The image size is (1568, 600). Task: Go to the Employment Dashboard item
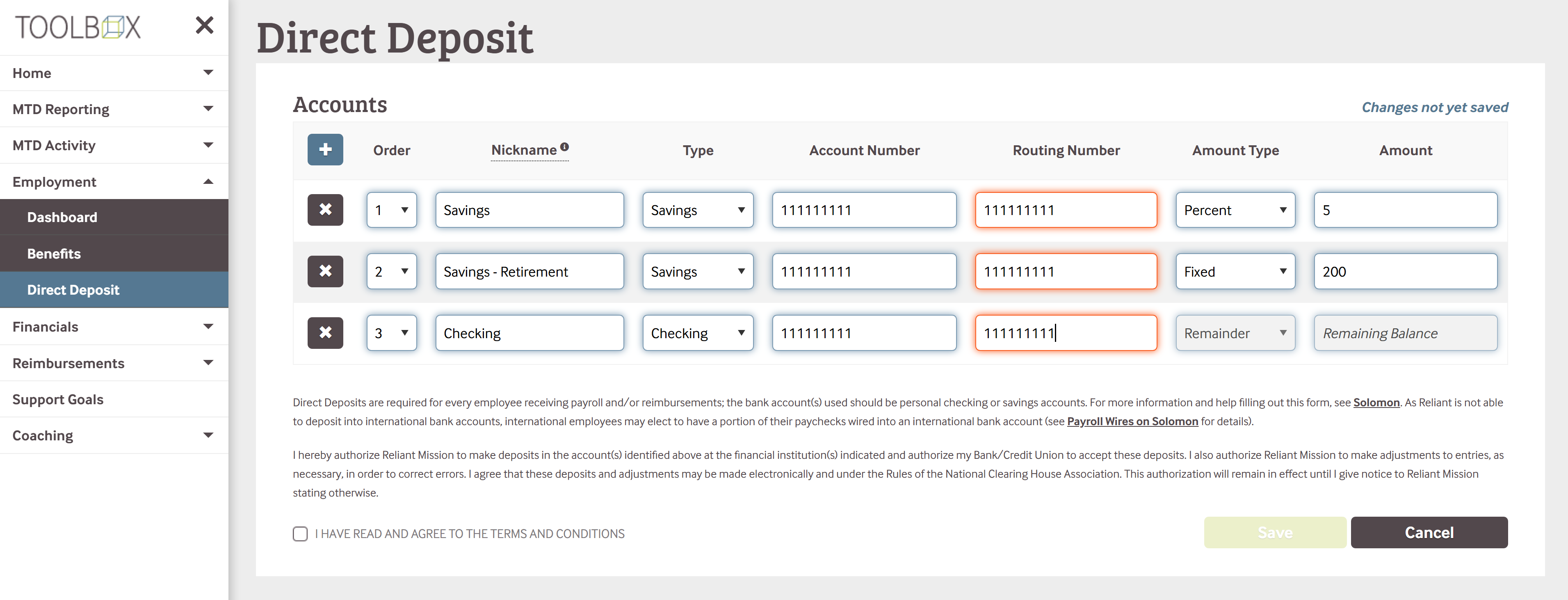(62, 218)
